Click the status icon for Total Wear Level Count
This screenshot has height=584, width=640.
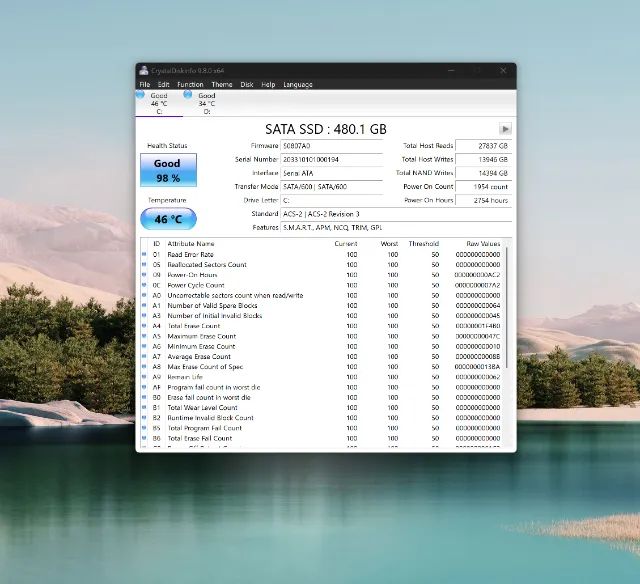click(144, 407)
